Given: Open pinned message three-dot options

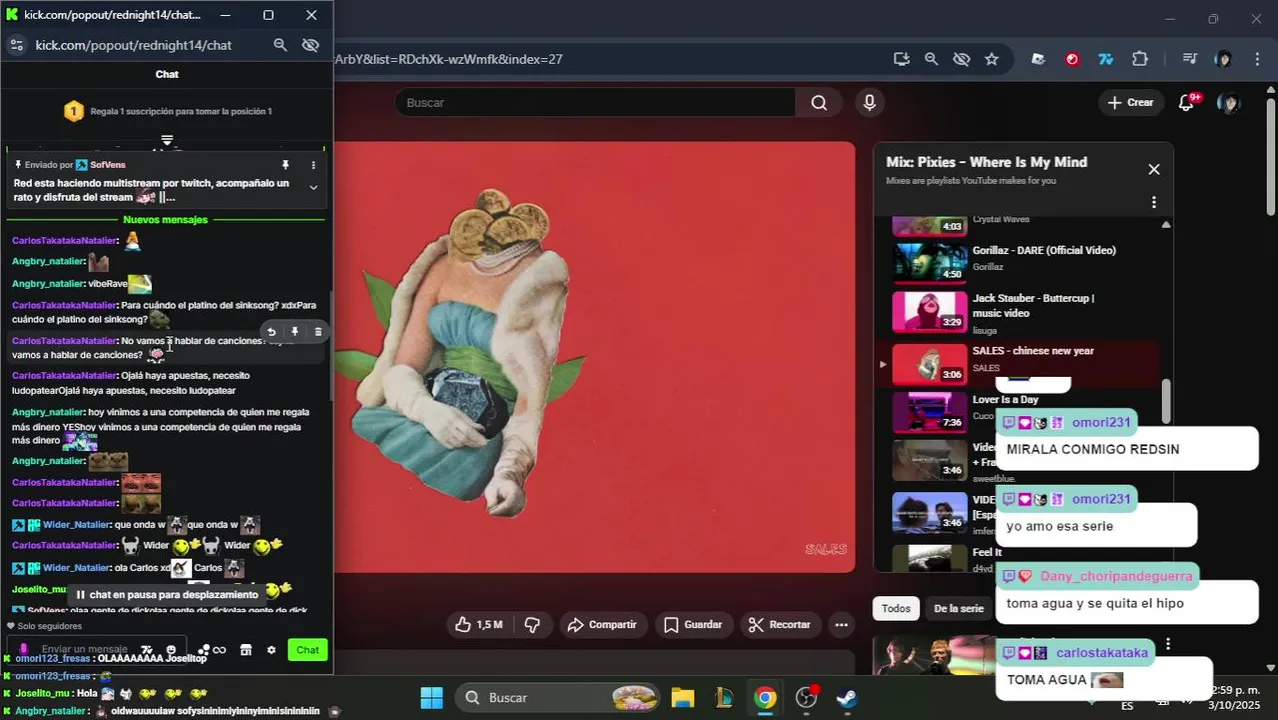Looking at the screenshot, I should point(313,165).
